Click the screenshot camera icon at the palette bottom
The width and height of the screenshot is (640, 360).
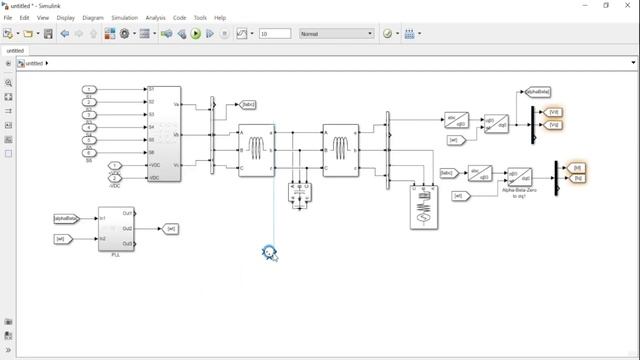8,322
